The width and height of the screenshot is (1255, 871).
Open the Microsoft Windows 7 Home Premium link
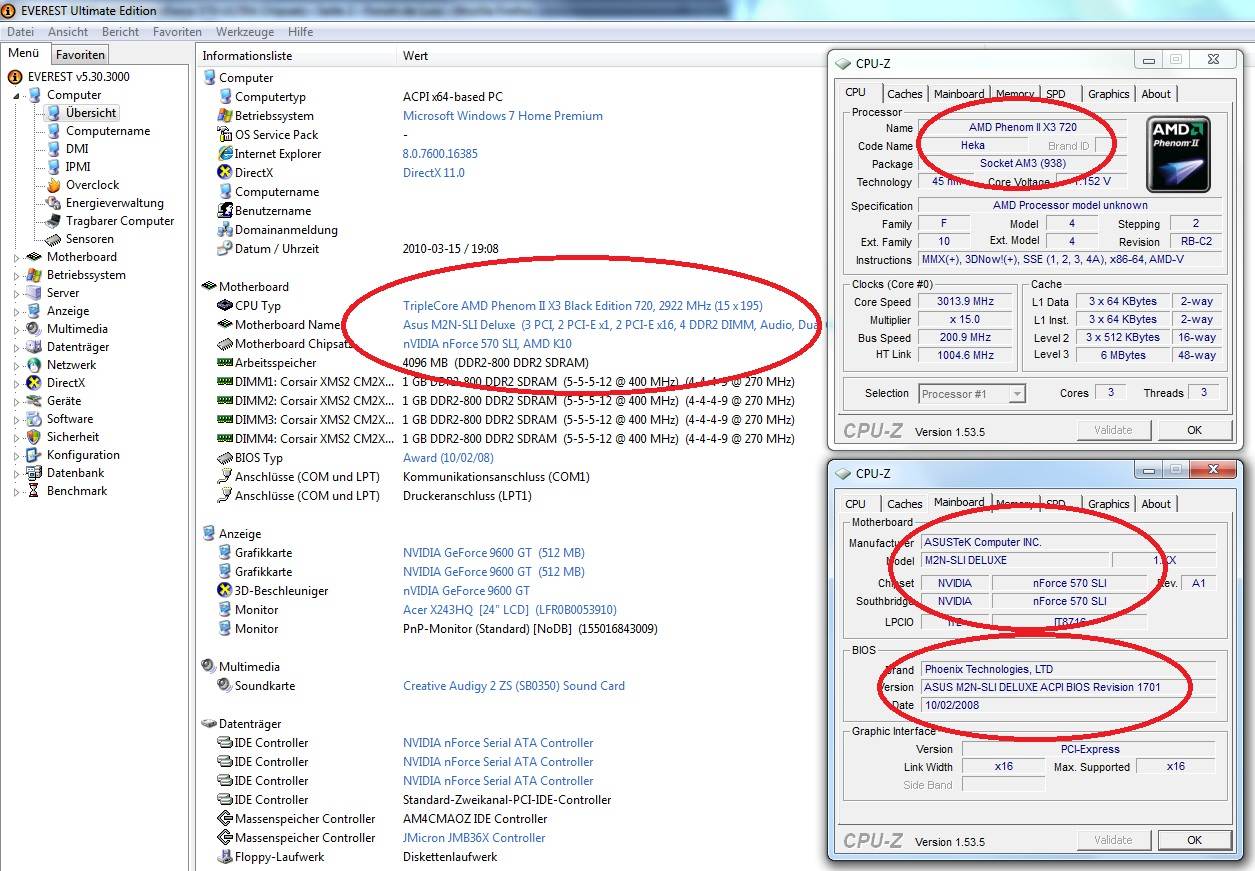click(x=503, y=116)
